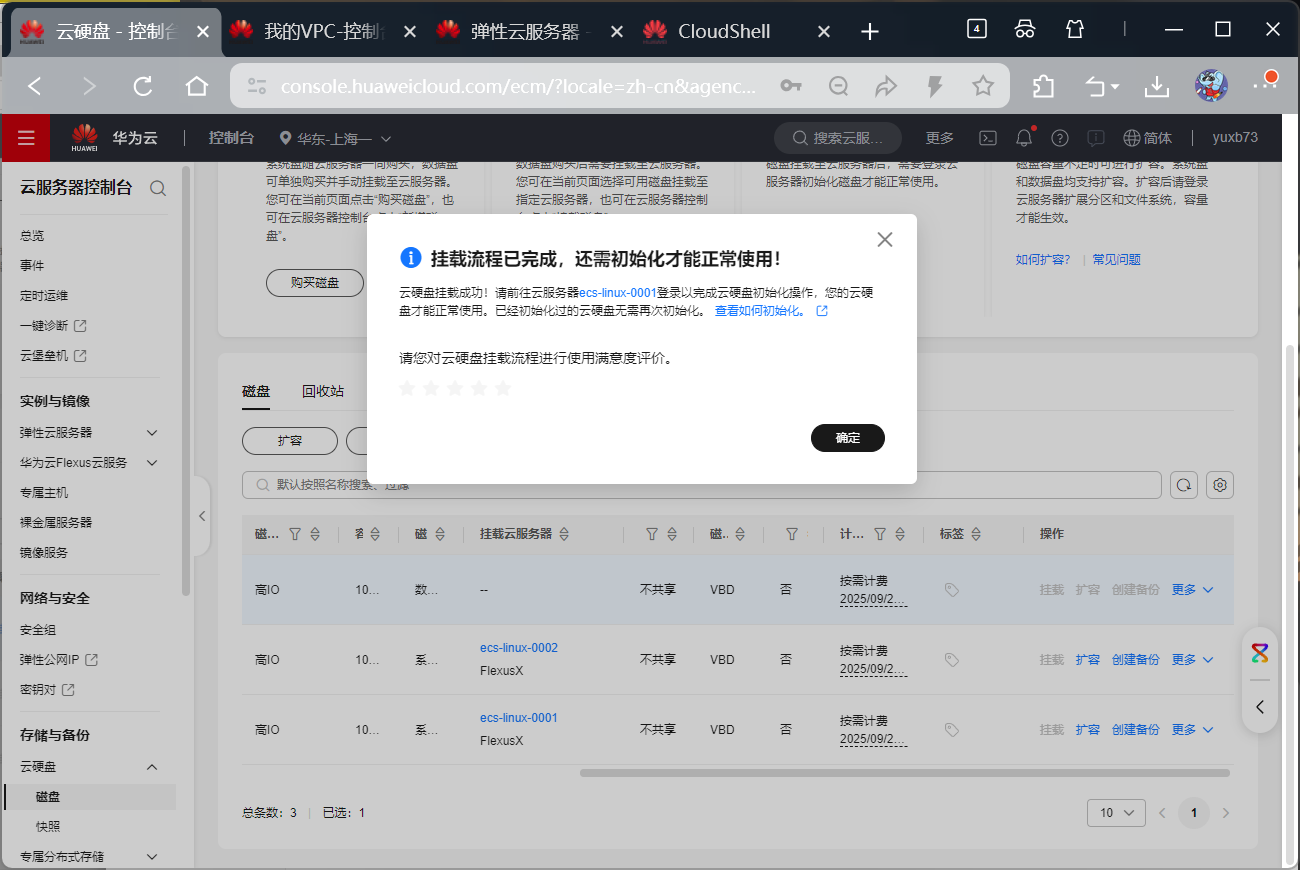Open 常见问题 link

[x=1116, y=259]
